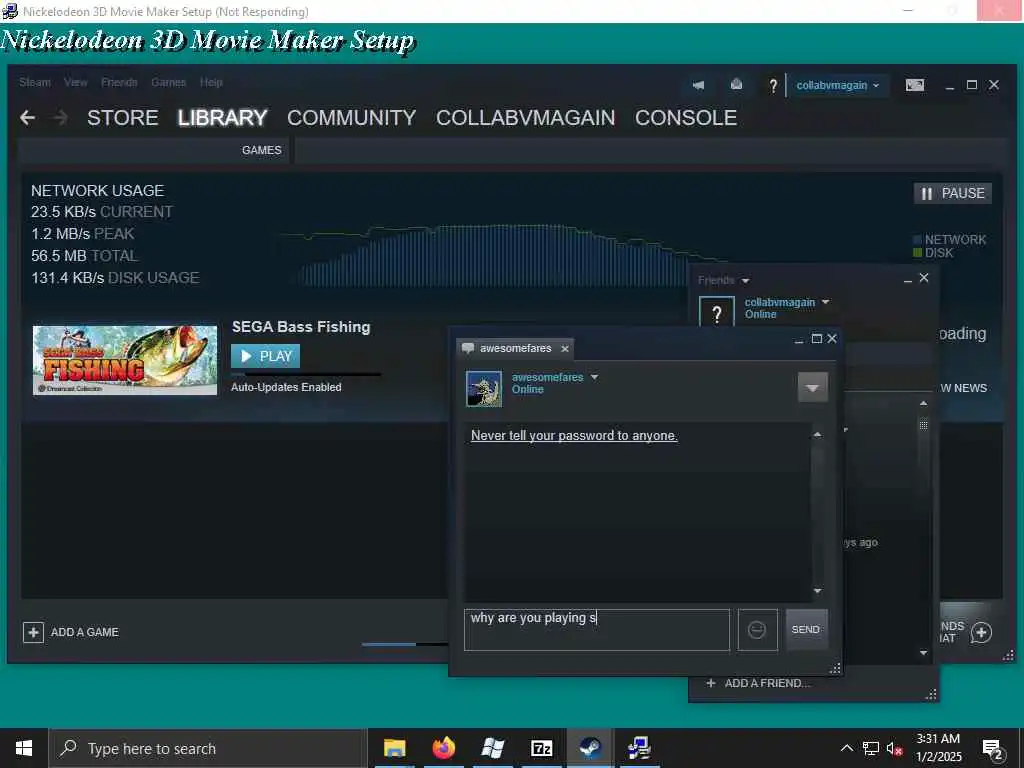The image size is (1024, 768).
Task: Open collabvmagain status dropdown in Friends window
Action: click(825, 302)
